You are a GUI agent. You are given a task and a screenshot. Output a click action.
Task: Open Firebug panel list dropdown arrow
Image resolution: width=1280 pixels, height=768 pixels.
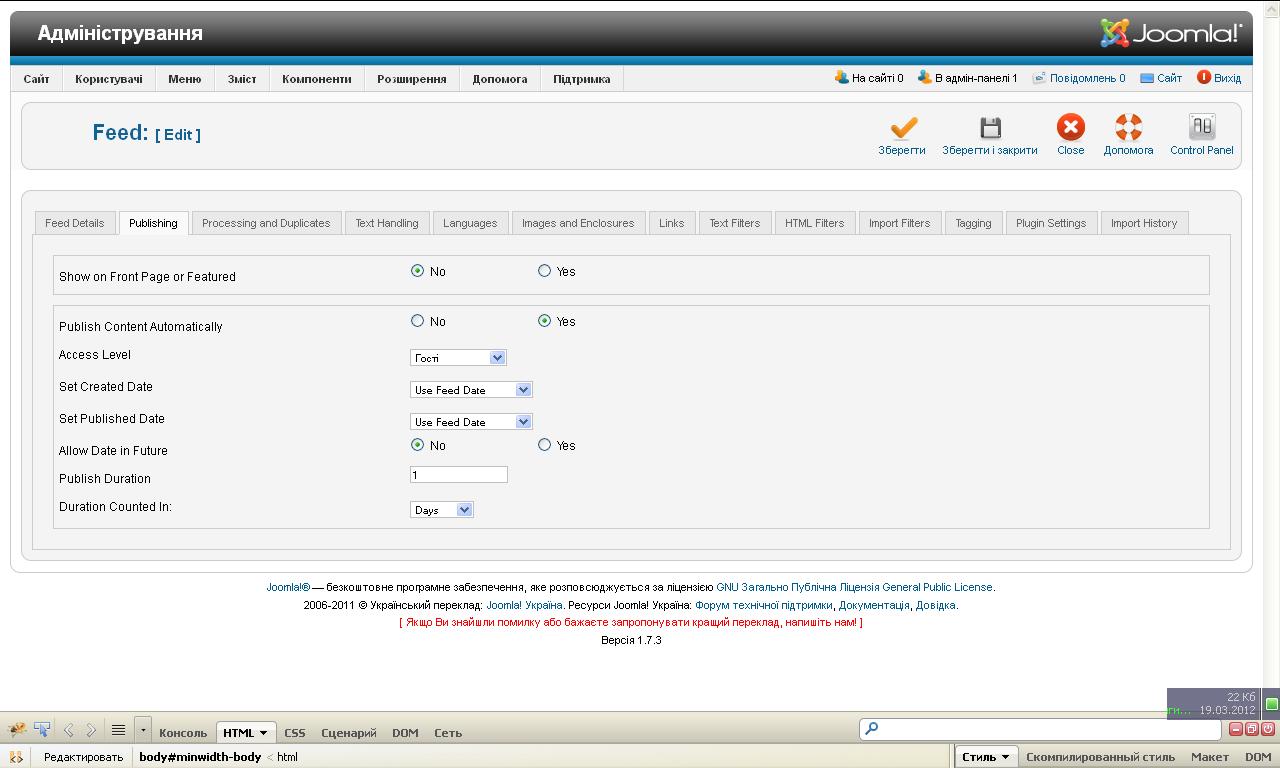143,730
